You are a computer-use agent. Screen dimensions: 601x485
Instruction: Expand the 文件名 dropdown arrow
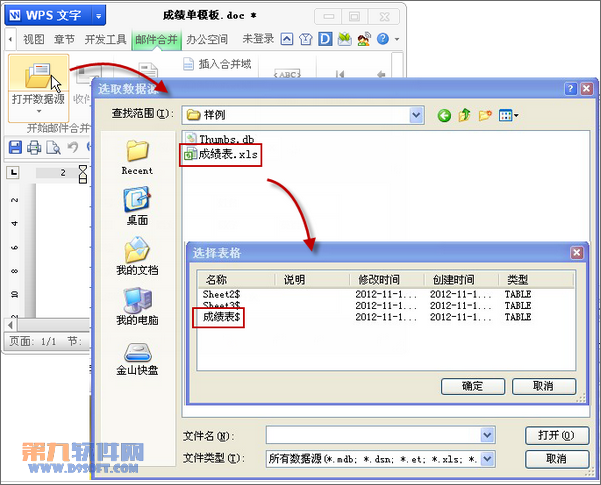pyautogui.click(x=487, y=436)
